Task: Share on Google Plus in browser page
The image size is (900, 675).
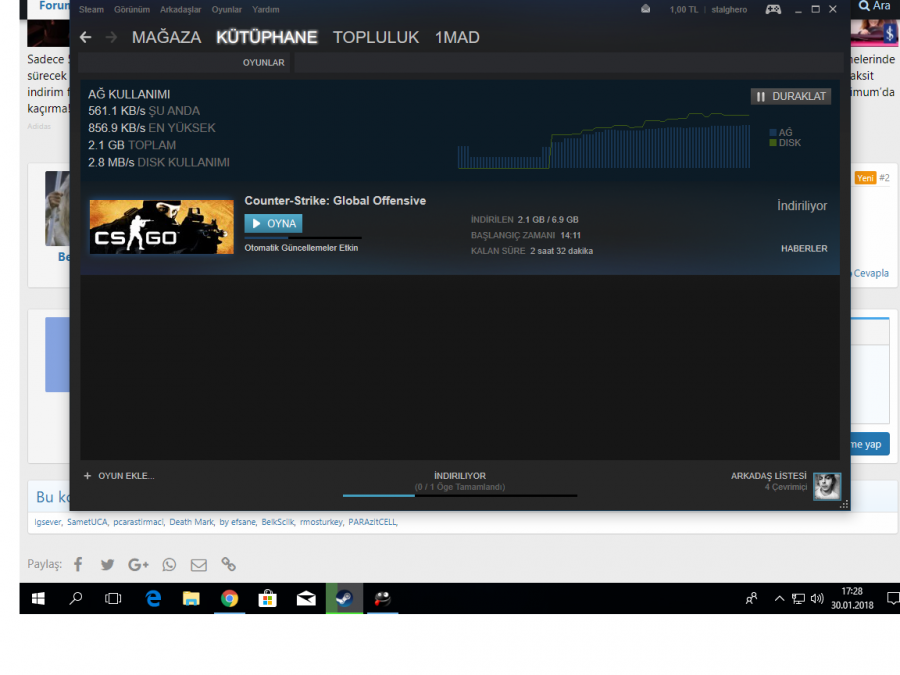Action: click(x=138, y=565)
